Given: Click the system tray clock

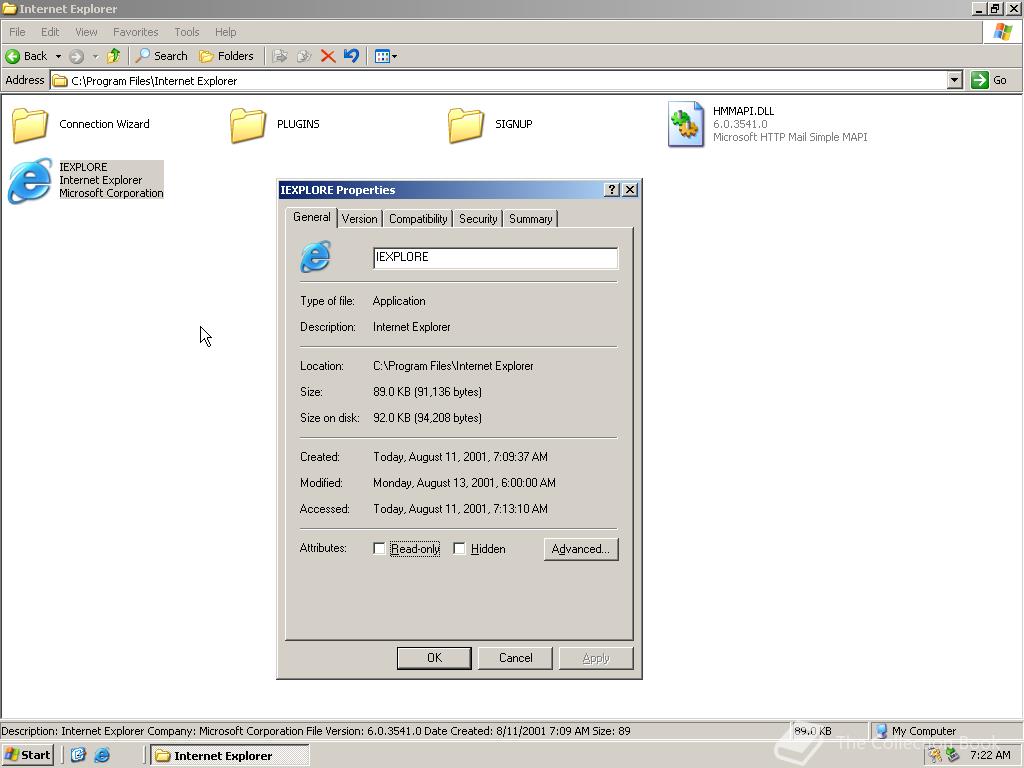Looking at the screenshot, I should (990, 756).
